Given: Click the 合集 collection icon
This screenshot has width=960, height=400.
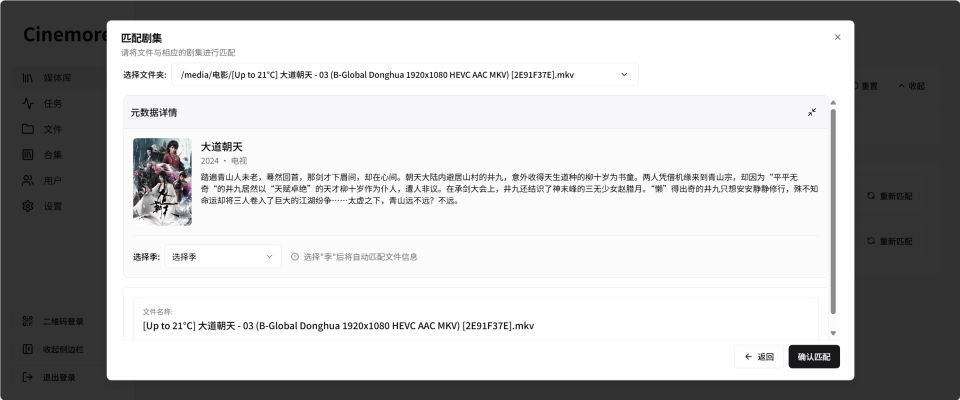Looking at the screenshot, I should click(x=28, y=155).
